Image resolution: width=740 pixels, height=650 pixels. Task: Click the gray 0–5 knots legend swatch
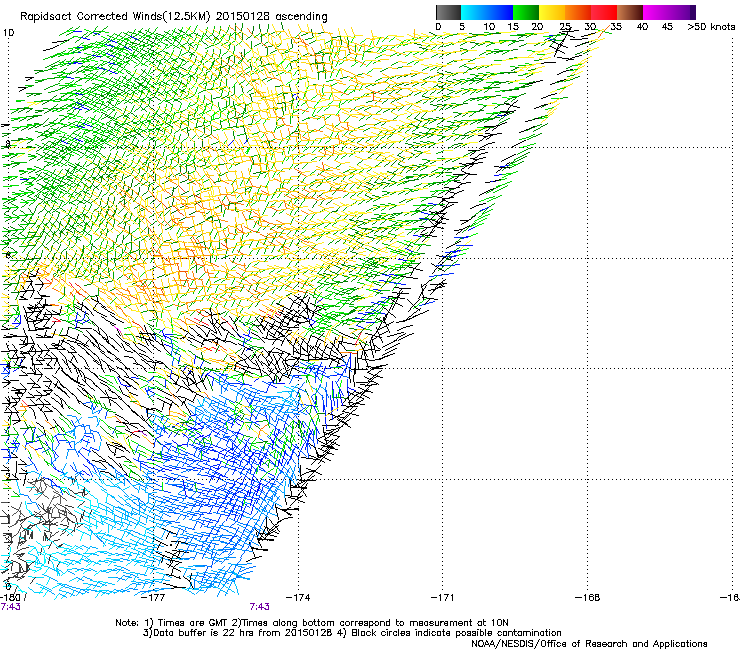click(x=448, y=12)
